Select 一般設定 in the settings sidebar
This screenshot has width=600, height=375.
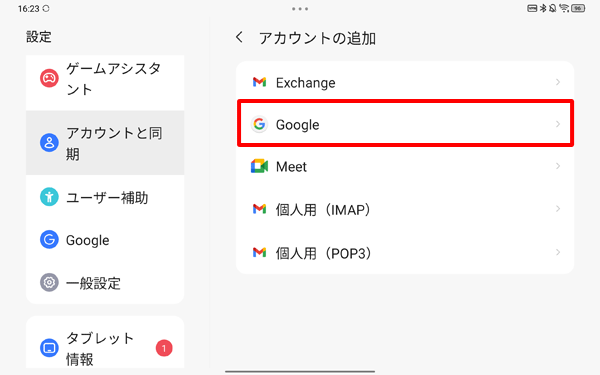pyautogui.click(x=105, y=283)
